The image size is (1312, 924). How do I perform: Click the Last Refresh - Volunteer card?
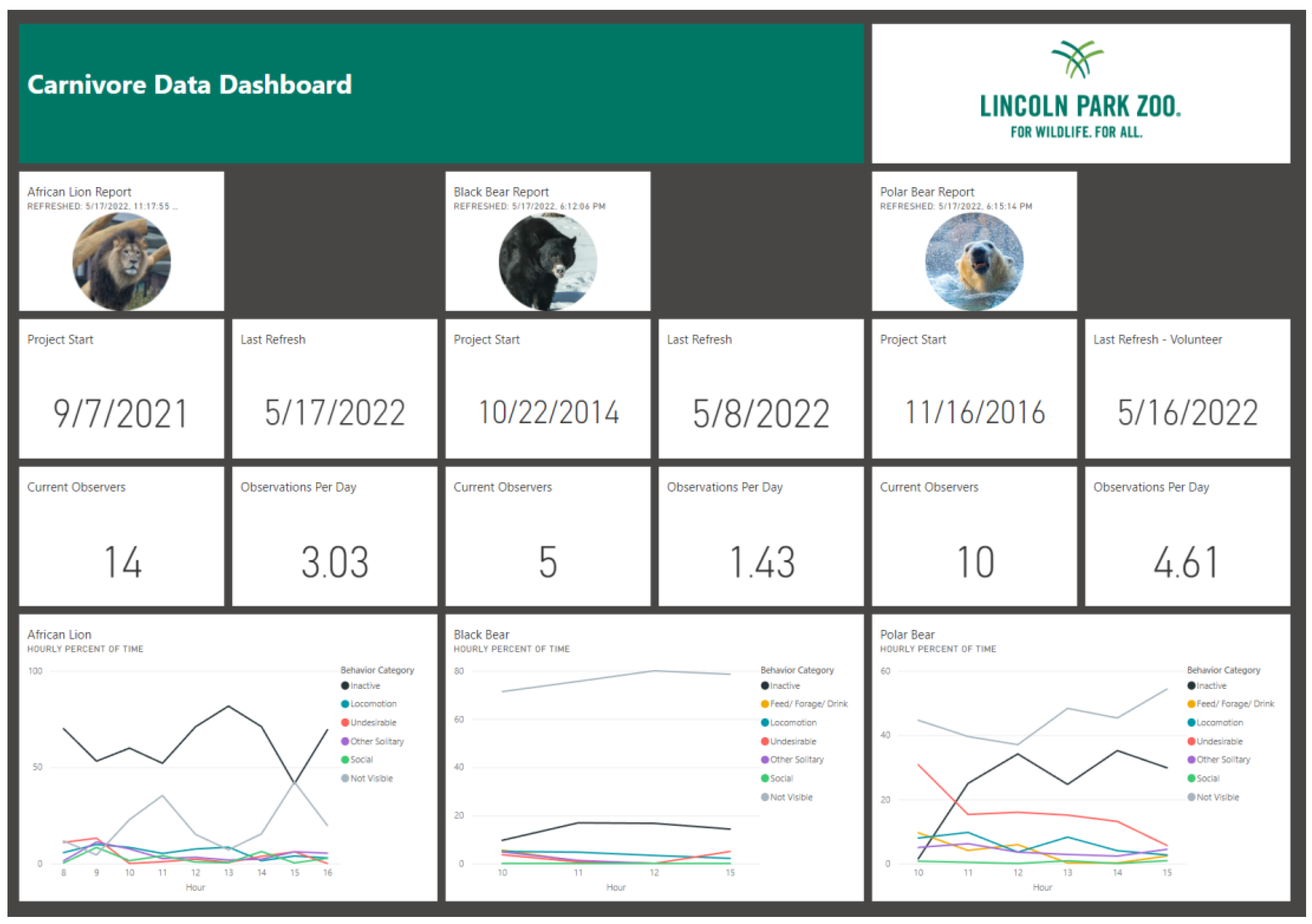click(1187, 388)
